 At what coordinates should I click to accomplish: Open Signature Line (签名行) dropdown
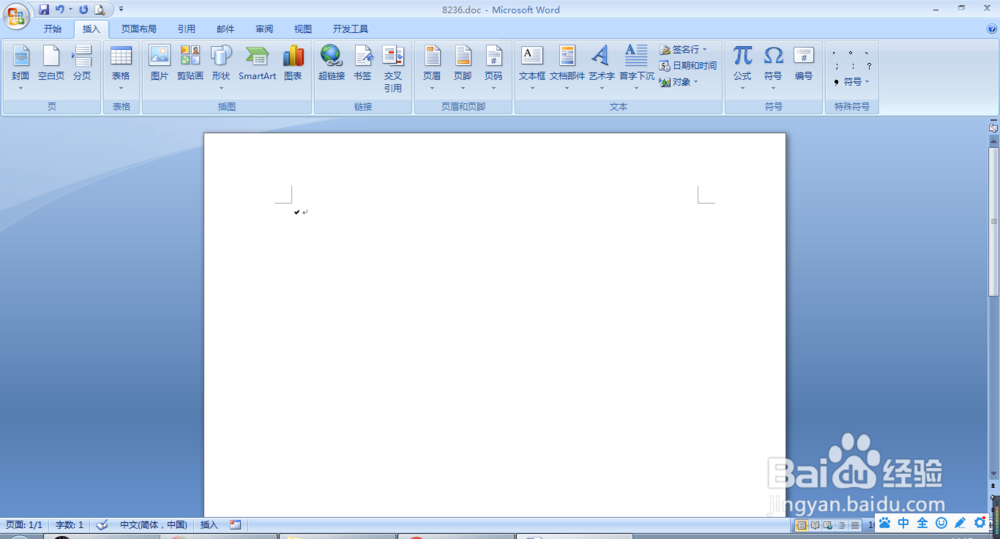point(683,49)
